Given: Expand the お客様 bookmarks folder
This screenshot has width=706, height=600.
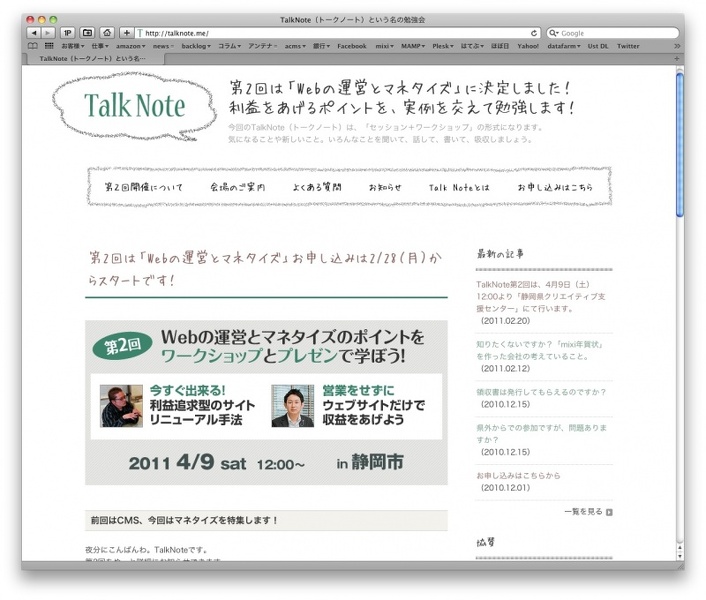Looking at the screenshot, I should tap(72, 46).
